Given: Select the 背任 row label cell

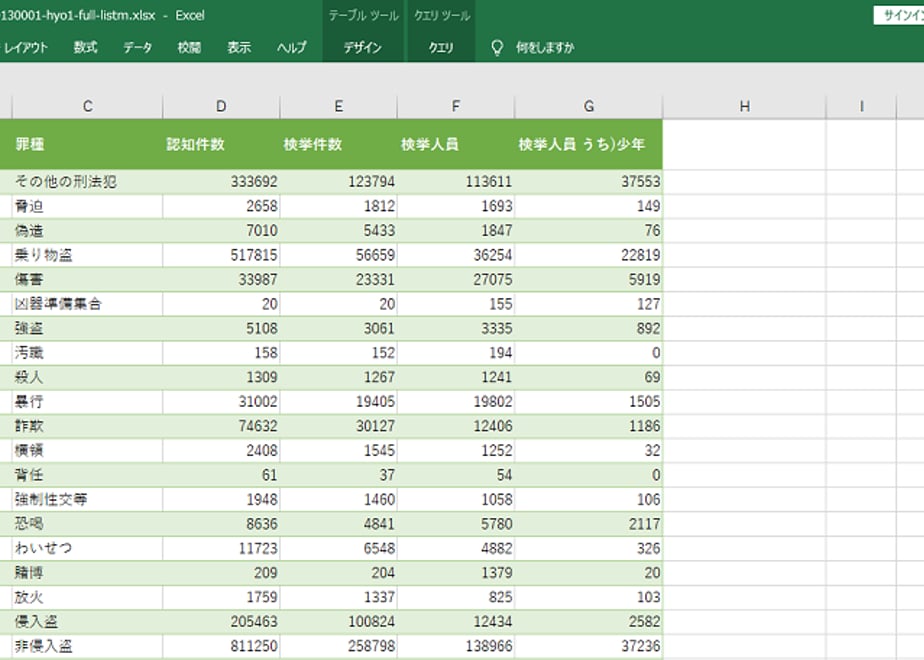Looking at the screenshot, I should click(x=87, y=475).
